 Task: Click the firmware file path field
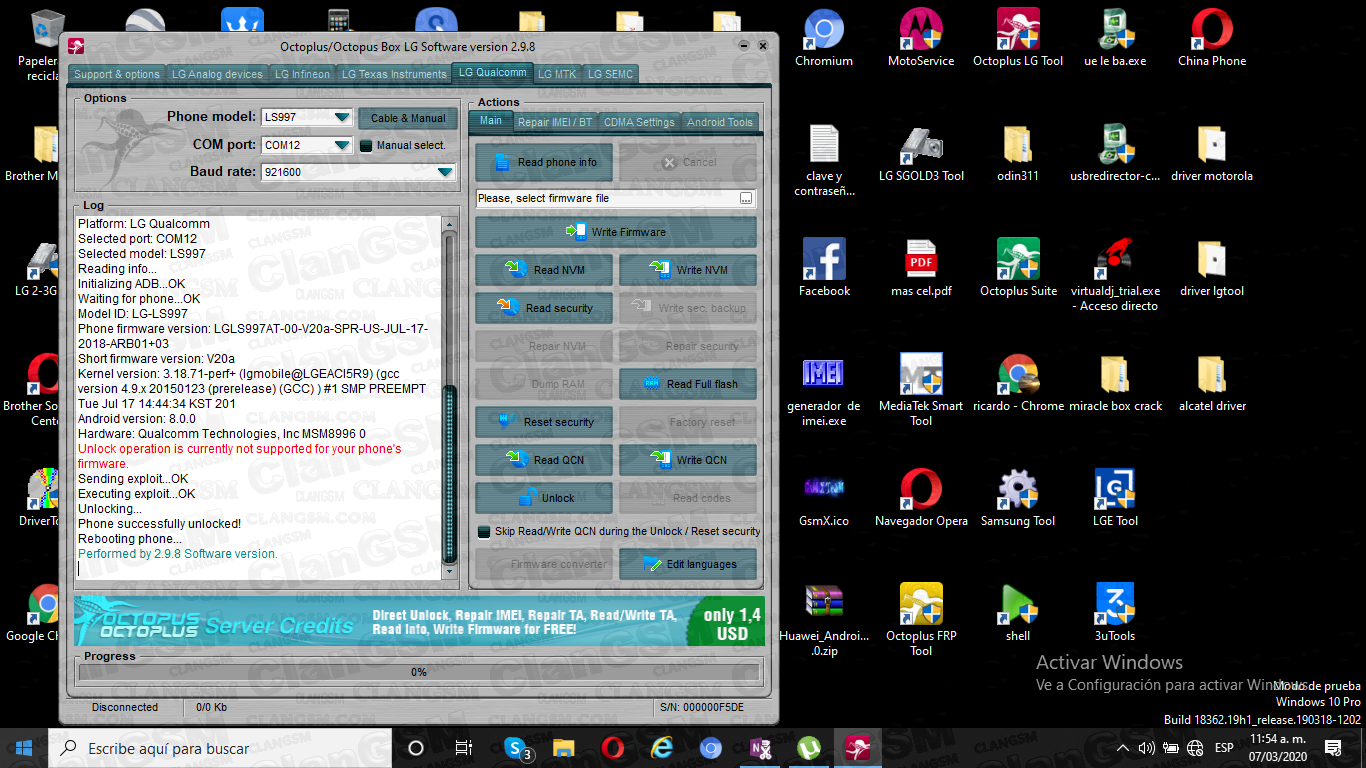[608, 199]
